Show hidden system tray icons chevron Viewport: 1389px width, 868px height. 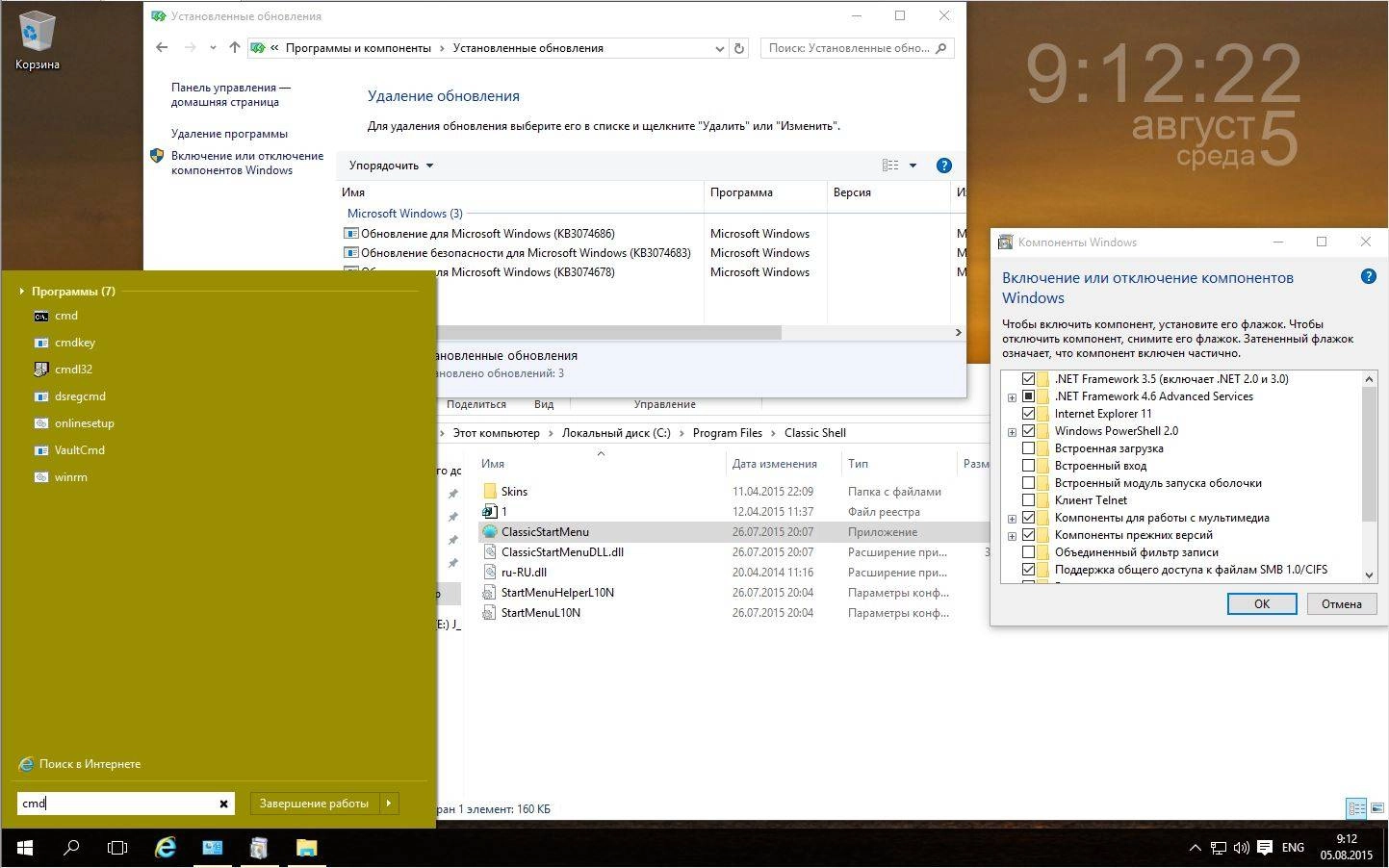tap(1196, 848)
